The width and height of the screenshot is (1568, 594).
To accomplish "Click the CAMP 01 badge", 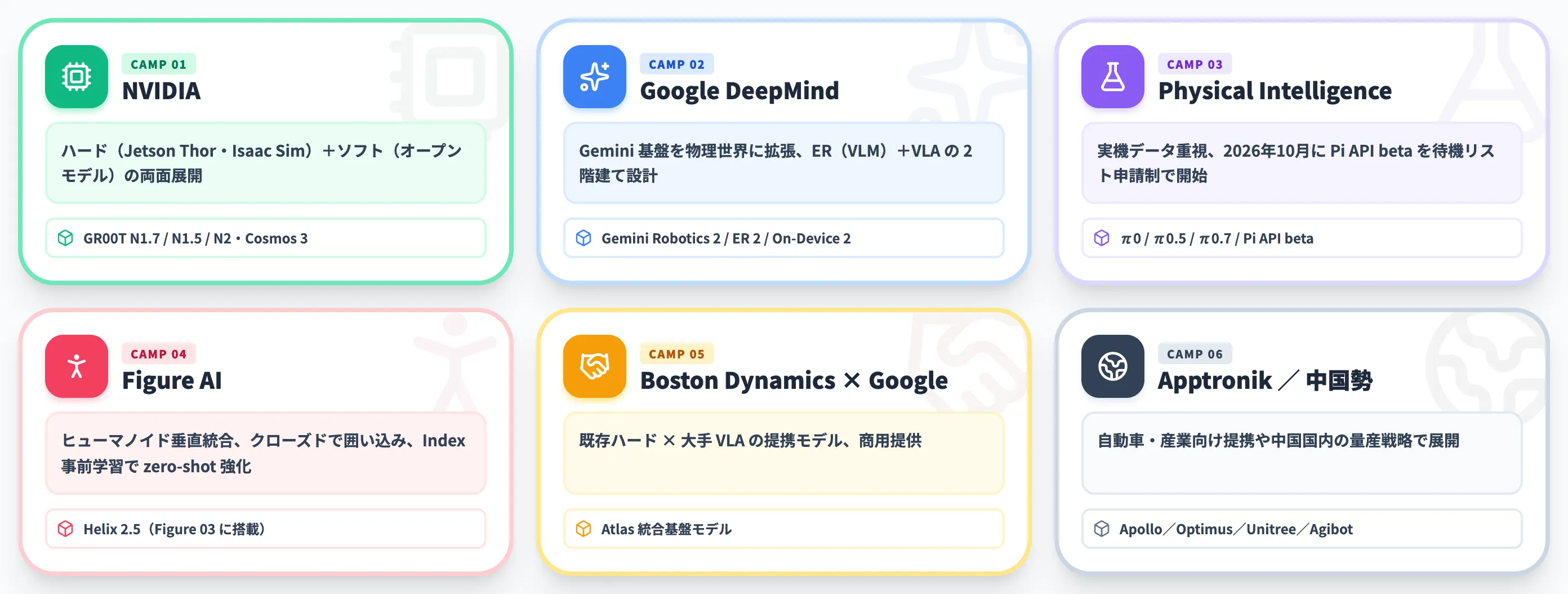I will [158, 64].
